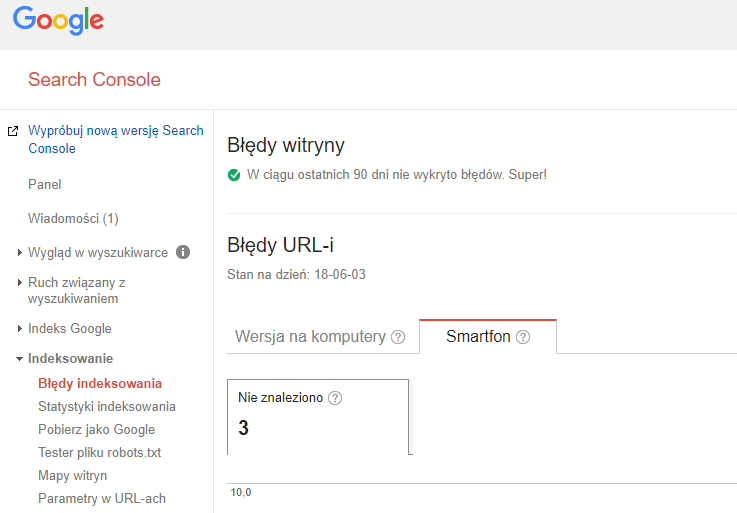Image resolution: width=737 pixels, height=513 pixels.
Task: Open Panel in sidebar
Action: pyautogui.click(x=45, y=185)
